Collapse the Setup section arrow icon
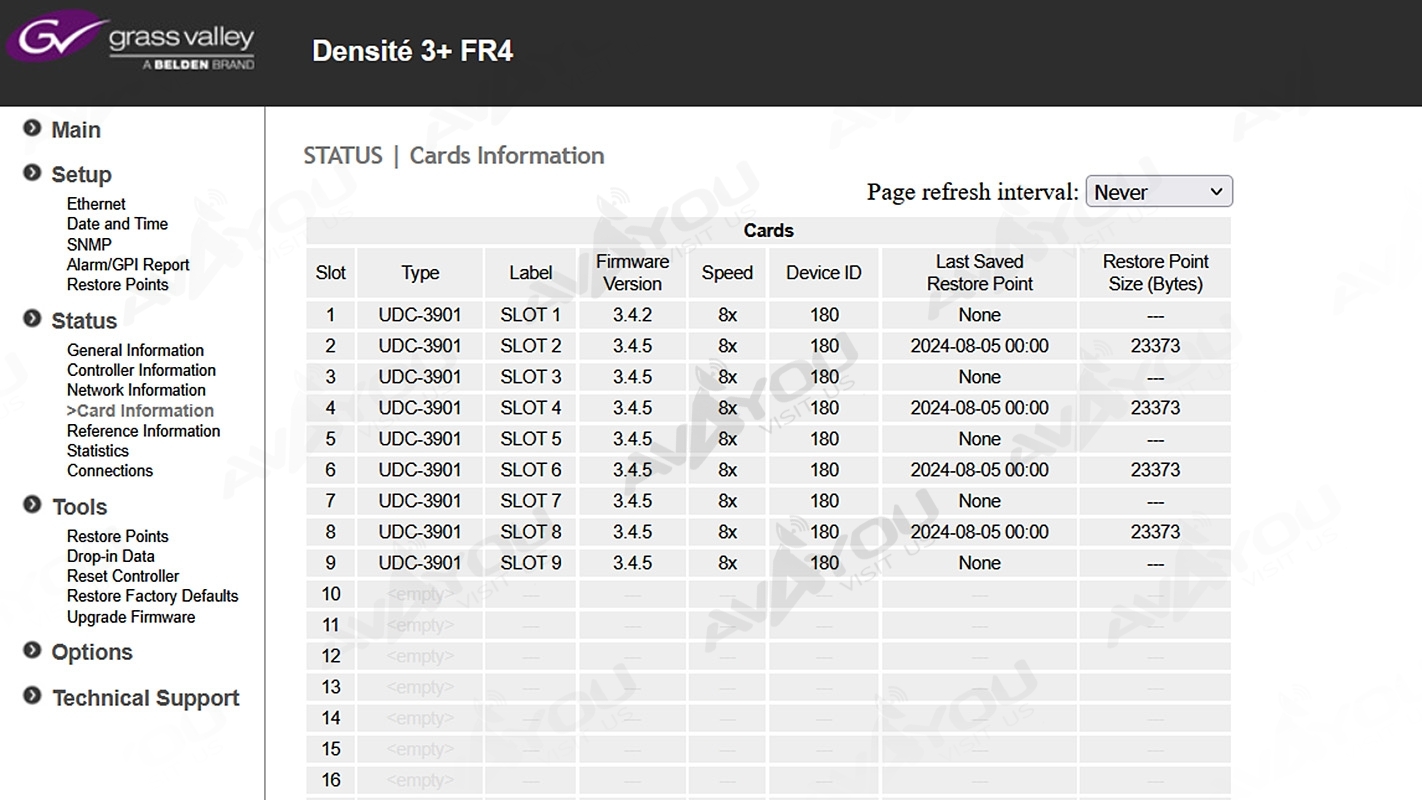Image resolution: width=1422 pixels, height=800 pixels. (32, 173)
